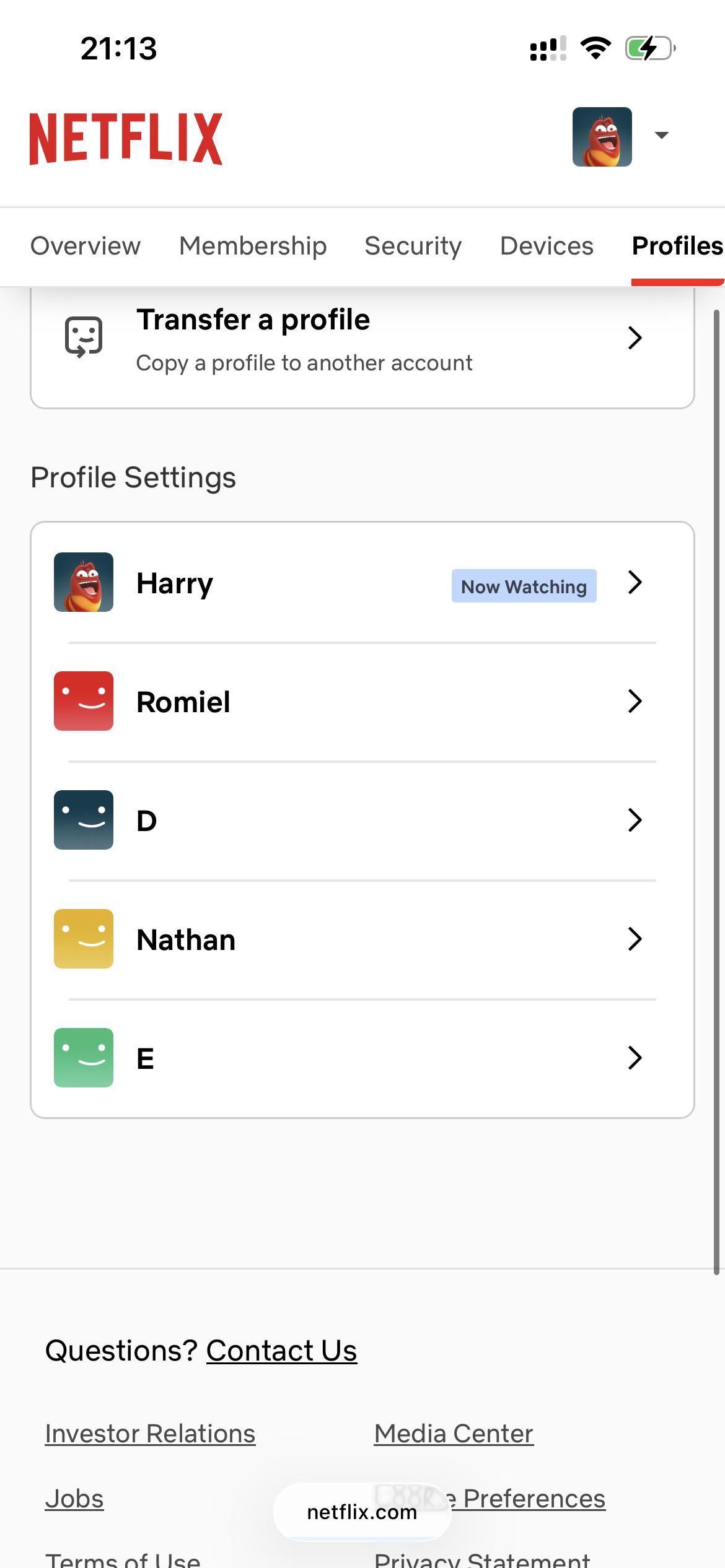Tap the Now Watching badge

click(524, 586)
